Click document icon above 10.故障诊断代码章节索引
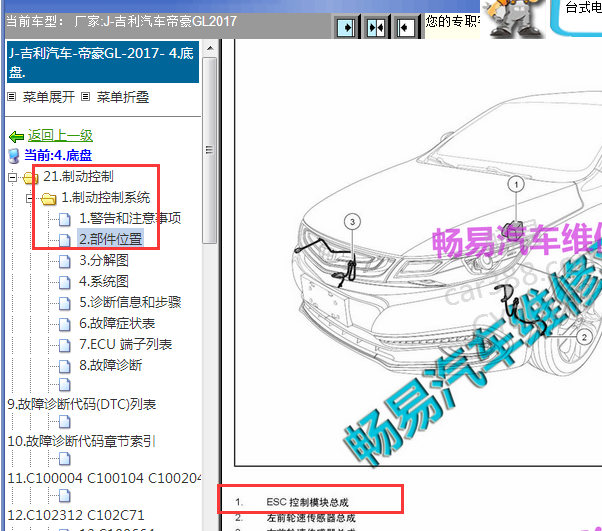602x531 pixels. (x=65, y=422)
